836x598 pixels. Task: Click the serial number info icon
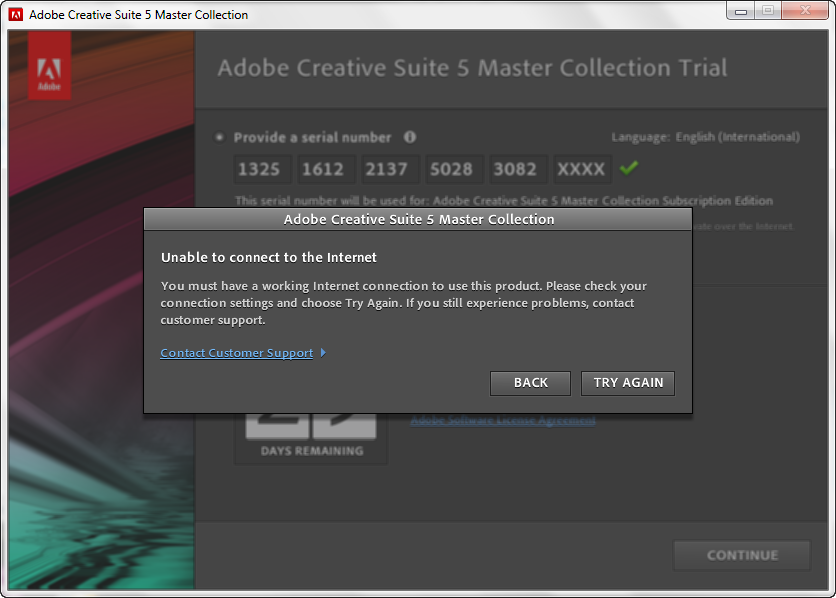pos(409,137)
